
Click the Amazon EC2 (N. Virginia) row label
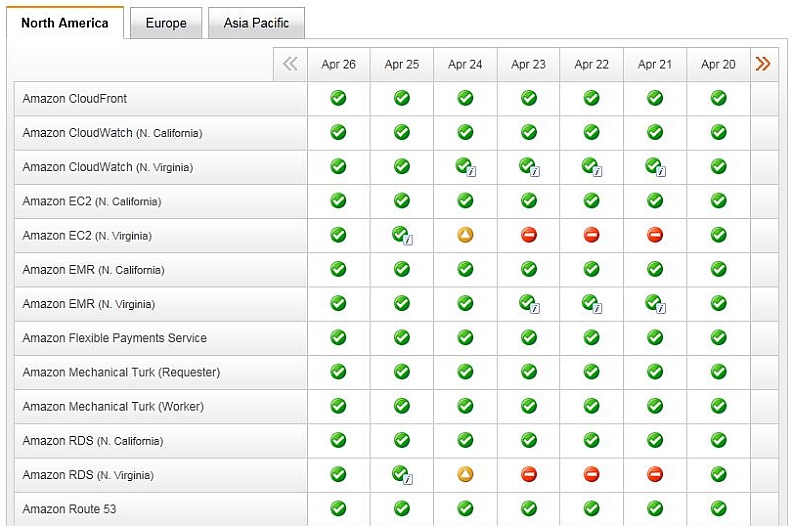click(x=87, y=236)
